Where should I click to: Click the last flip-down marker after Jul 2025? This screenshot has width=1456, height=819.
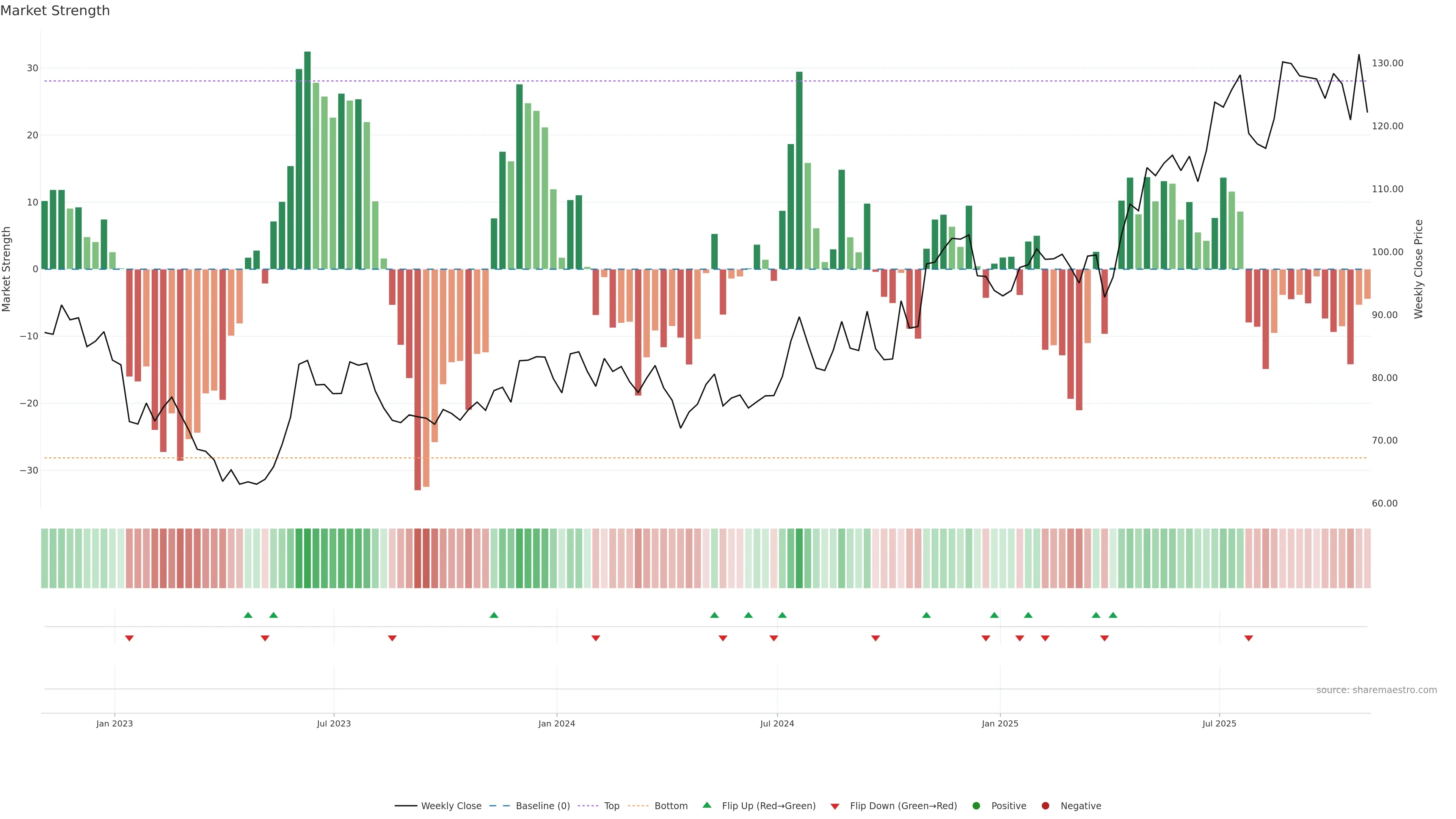coord(1249,638)
